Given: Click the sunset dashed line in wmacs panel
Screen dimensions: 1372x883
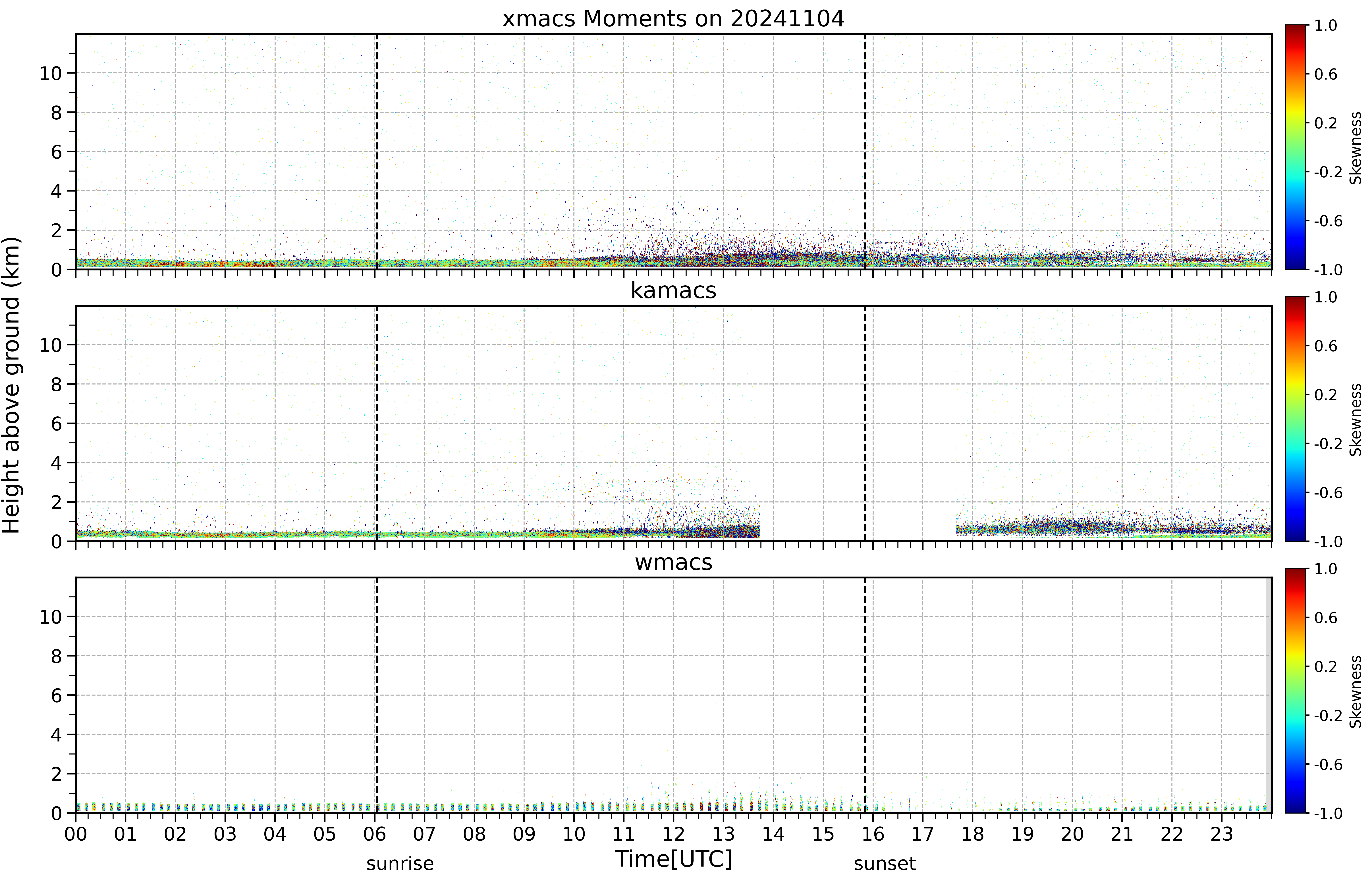Looking at the screenshot, I should tap(865, 695).
